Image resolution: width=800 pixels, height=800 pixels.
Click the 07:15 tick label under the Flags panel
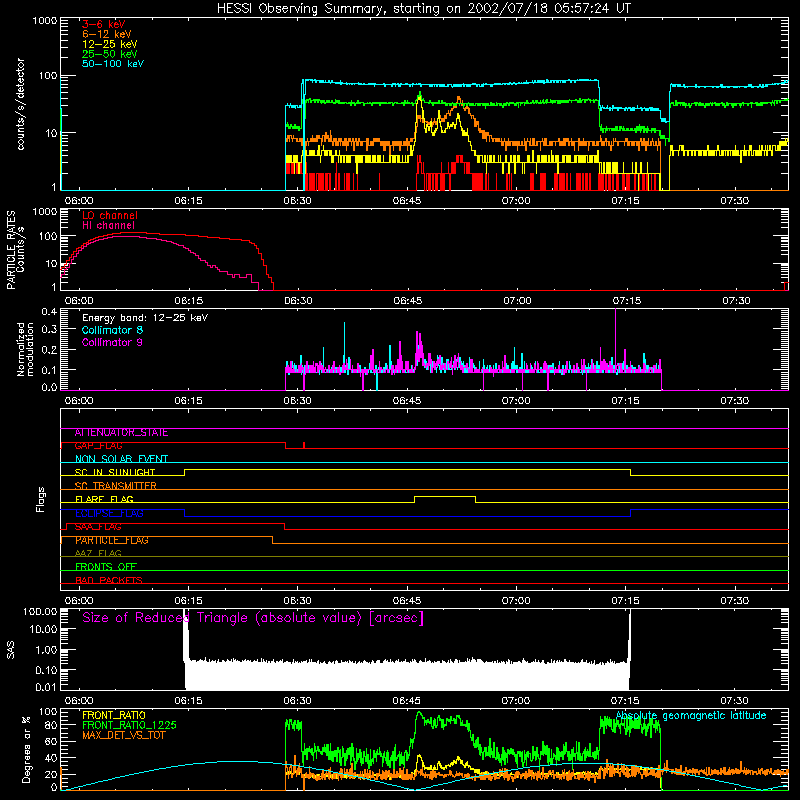(626, 601)
